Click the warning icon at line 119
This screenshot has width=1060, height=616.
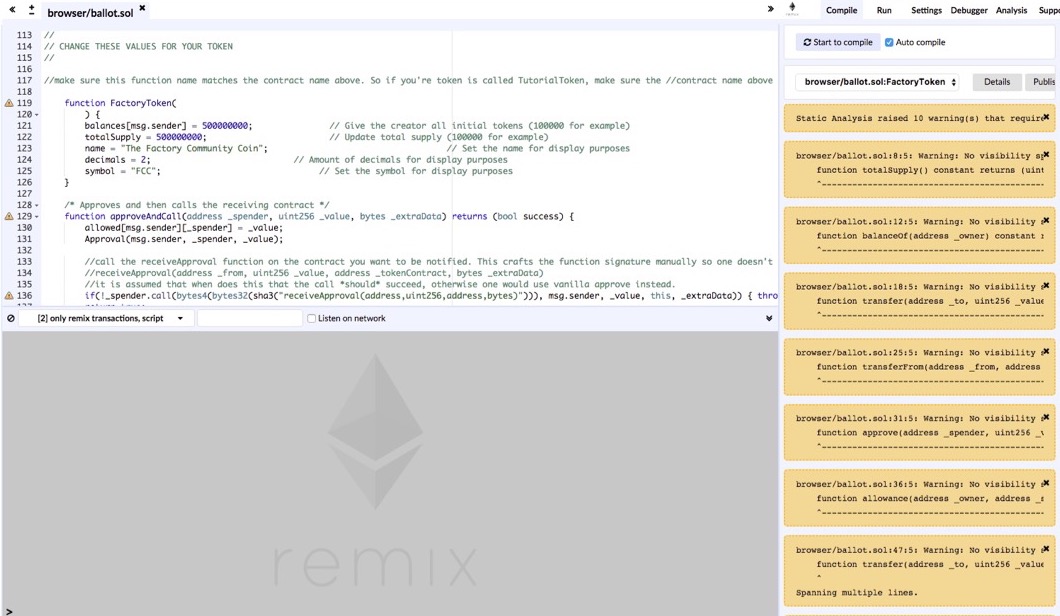9,103
